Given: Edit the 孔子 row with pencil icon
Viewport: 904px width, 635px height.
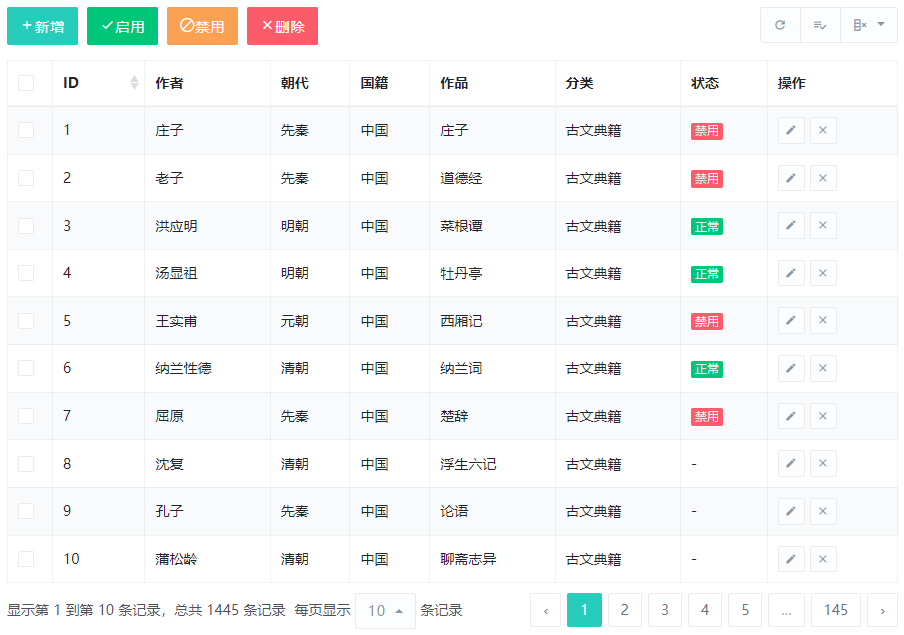Looking at the screenshot, I should tap(791, 512).
